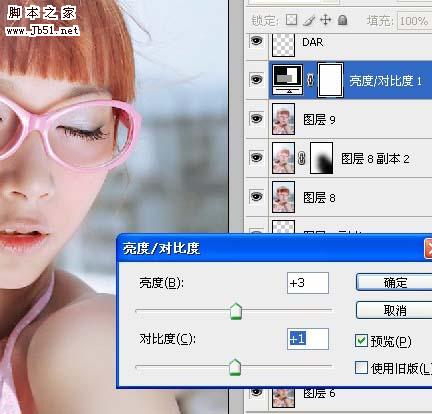Select the 图层 8 副本 2 image thumbnail
Screen dimensions: 432x414
point(283,158)
